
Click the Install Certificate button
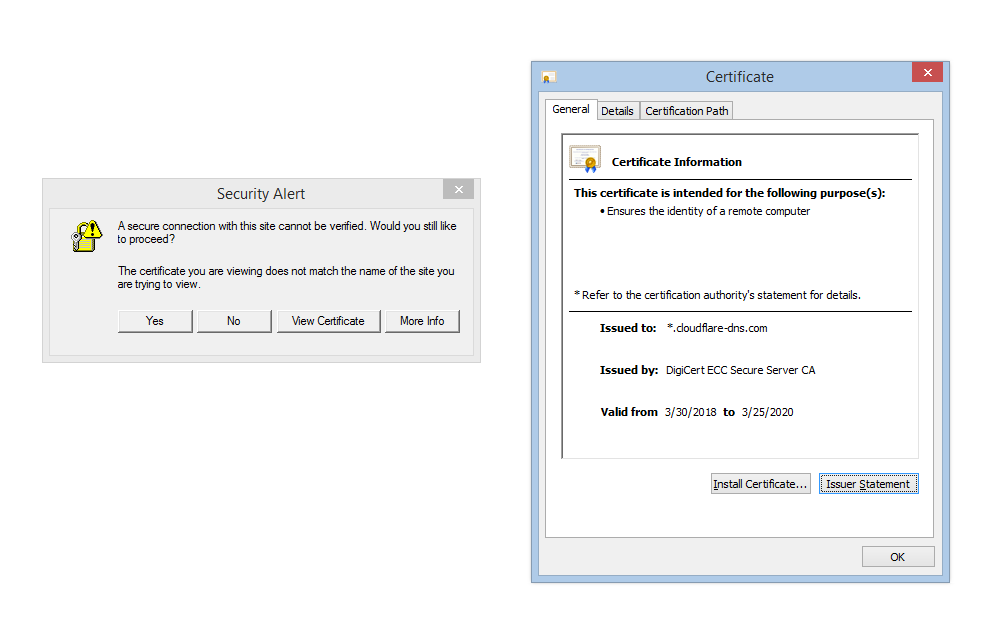pyautogui.click(x=761, y=484)
